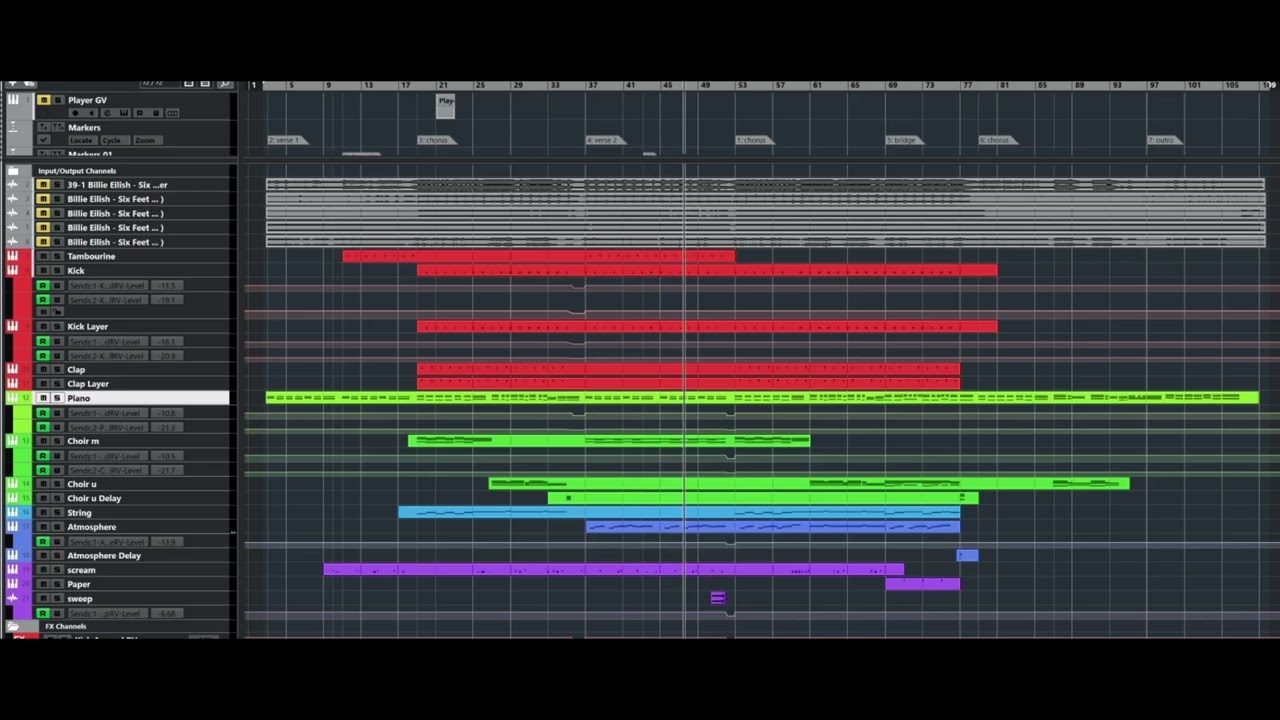The image size is (1280, 720).
Task: Solo the Piano track
Action: point(57,398)
